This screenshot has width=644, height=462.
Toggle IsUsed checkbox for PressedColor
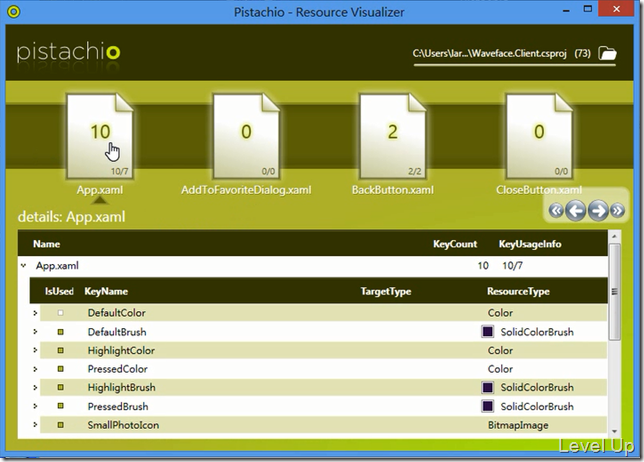pos(60,369)
